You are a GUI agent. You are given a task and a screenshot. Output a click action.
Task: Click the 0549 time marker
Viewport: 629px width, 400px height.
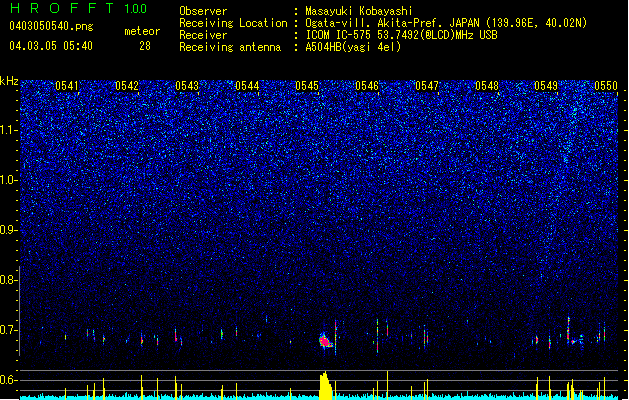tap(546, 86)
